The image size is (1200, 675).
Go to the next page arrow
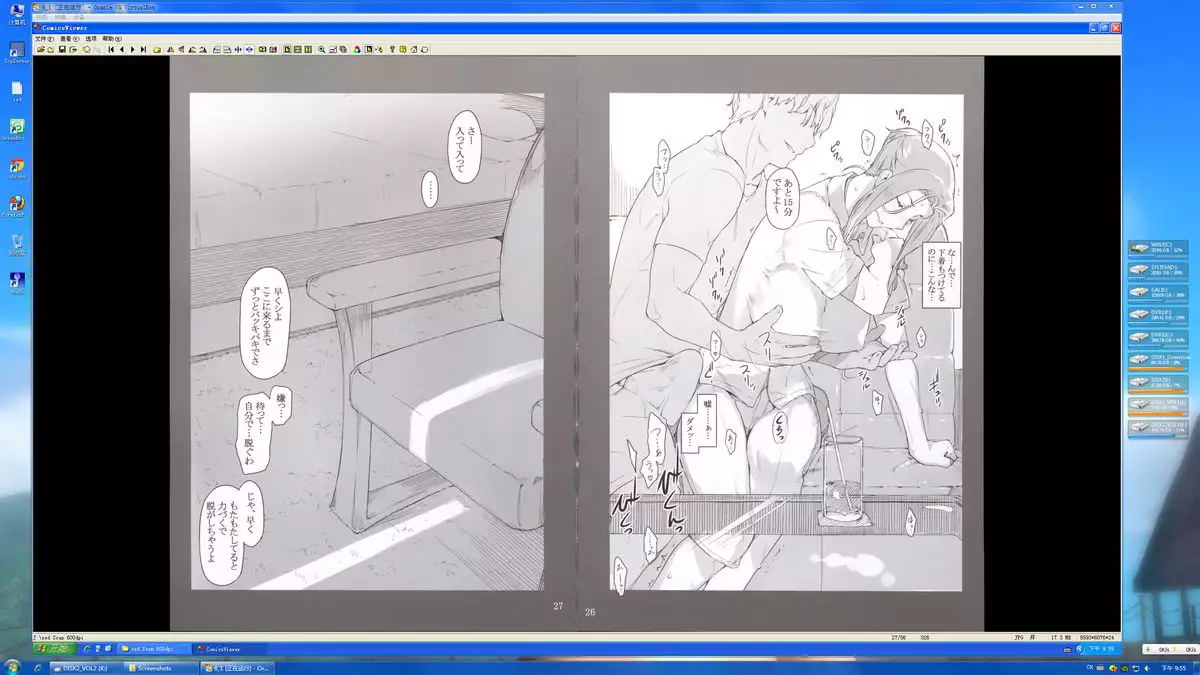click(133, 49)
